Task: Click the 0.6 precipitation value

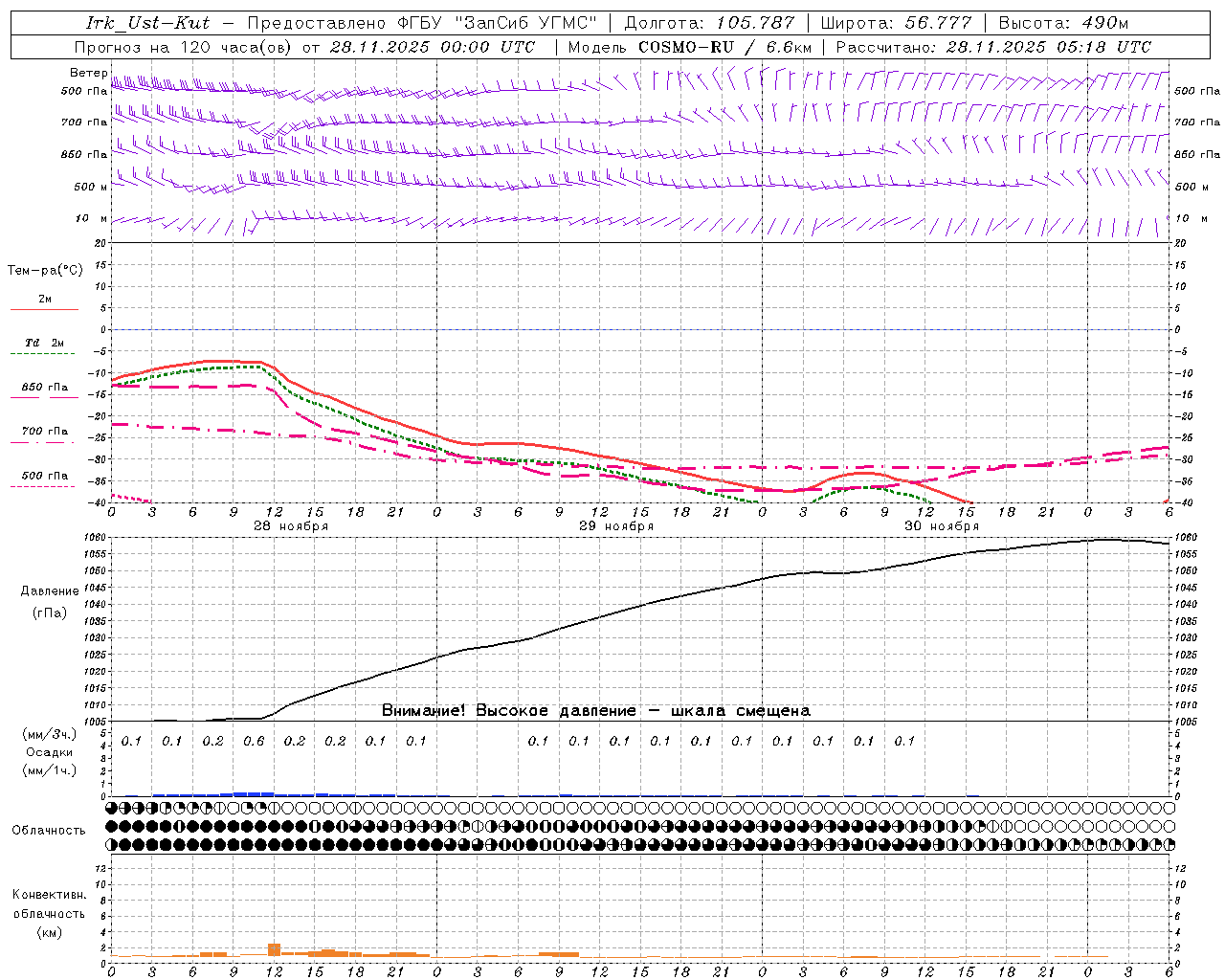Action: point(254,741)
